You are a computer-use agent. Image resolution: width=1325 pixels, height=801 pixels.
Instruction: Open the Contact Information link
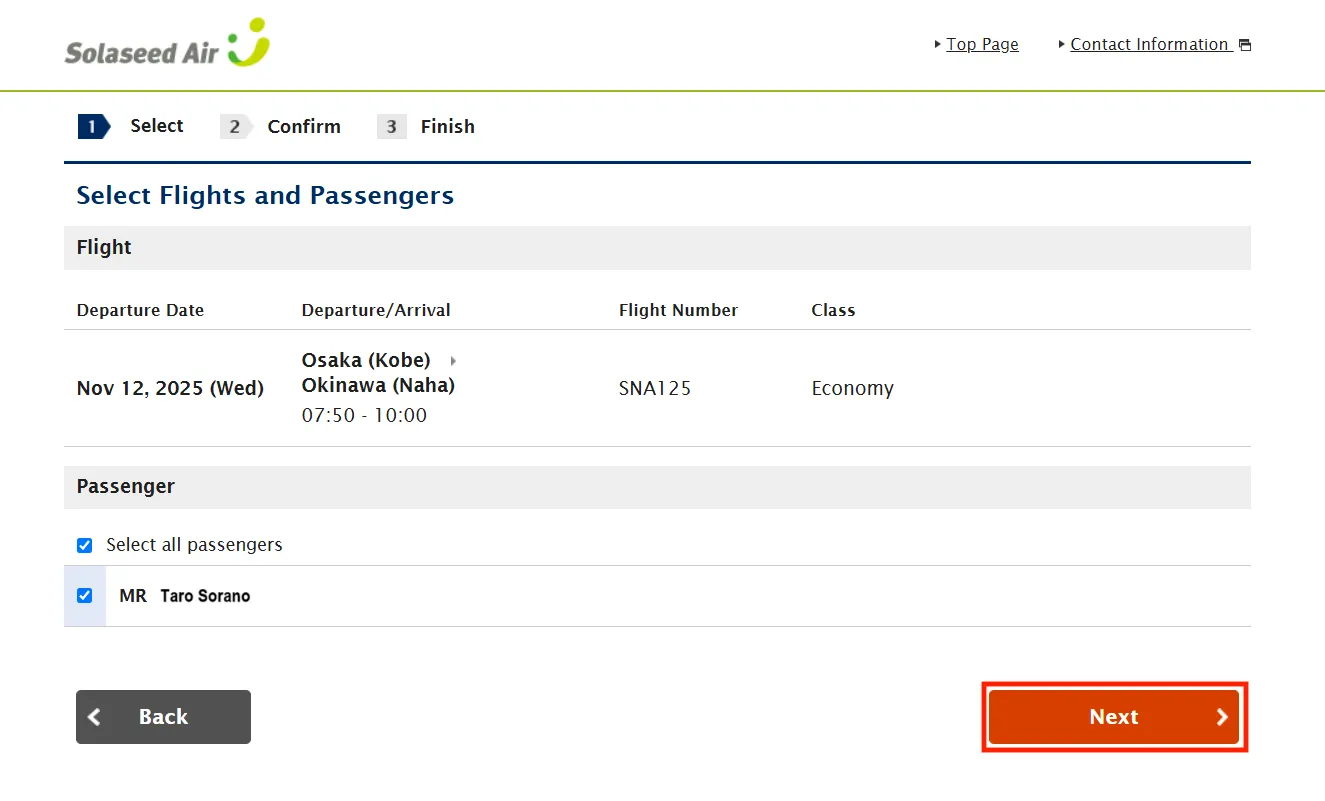[1149, 44]
